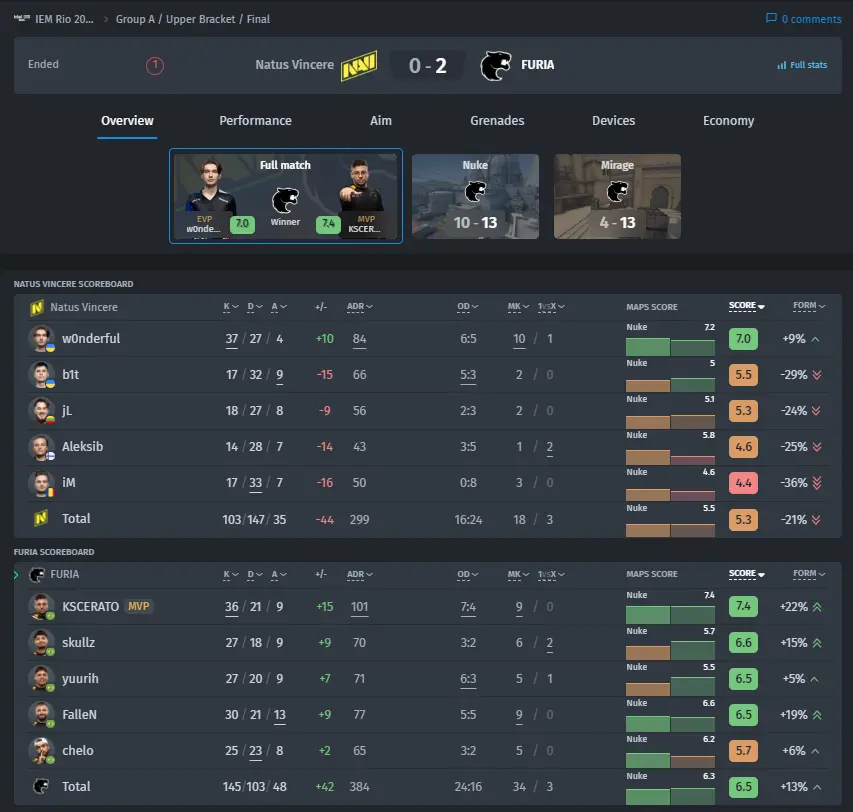The image size is (853, 812).
Task: Click the form trend arrow for iM
Action: click(x=817, y=482)
